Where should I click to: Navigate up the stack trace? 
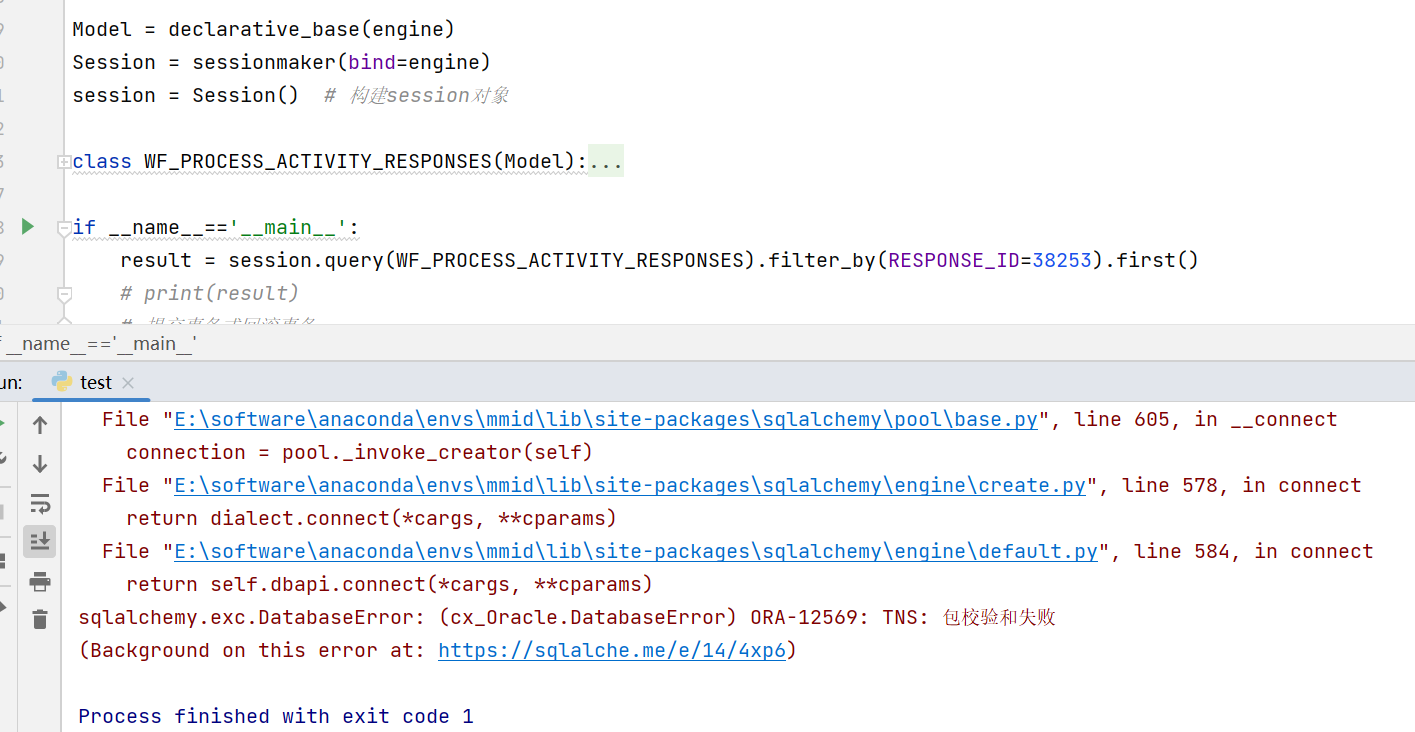pos(40,424)
